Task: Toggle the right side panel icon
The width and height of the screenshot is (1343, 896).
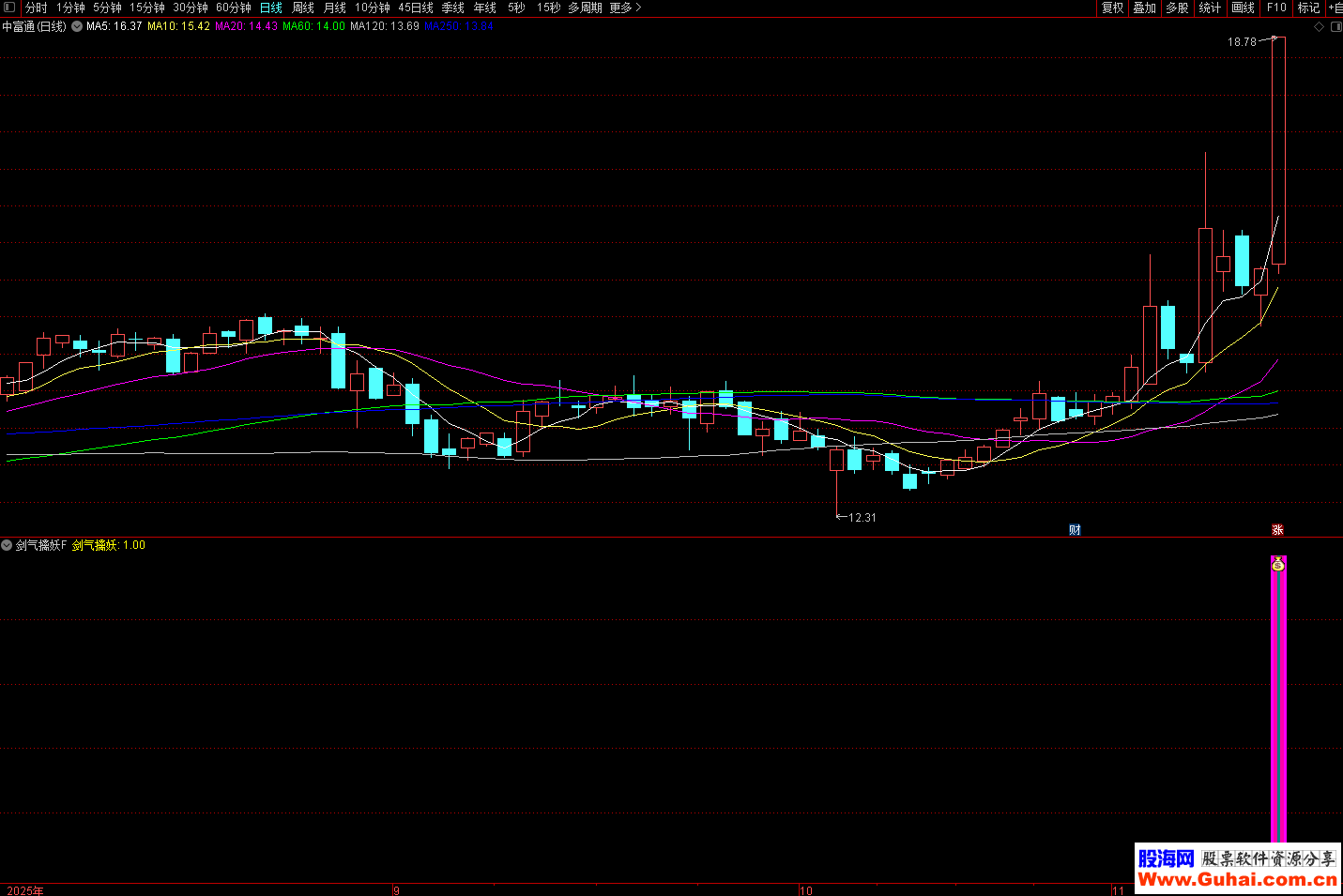Action: (x=1335, y=27)
